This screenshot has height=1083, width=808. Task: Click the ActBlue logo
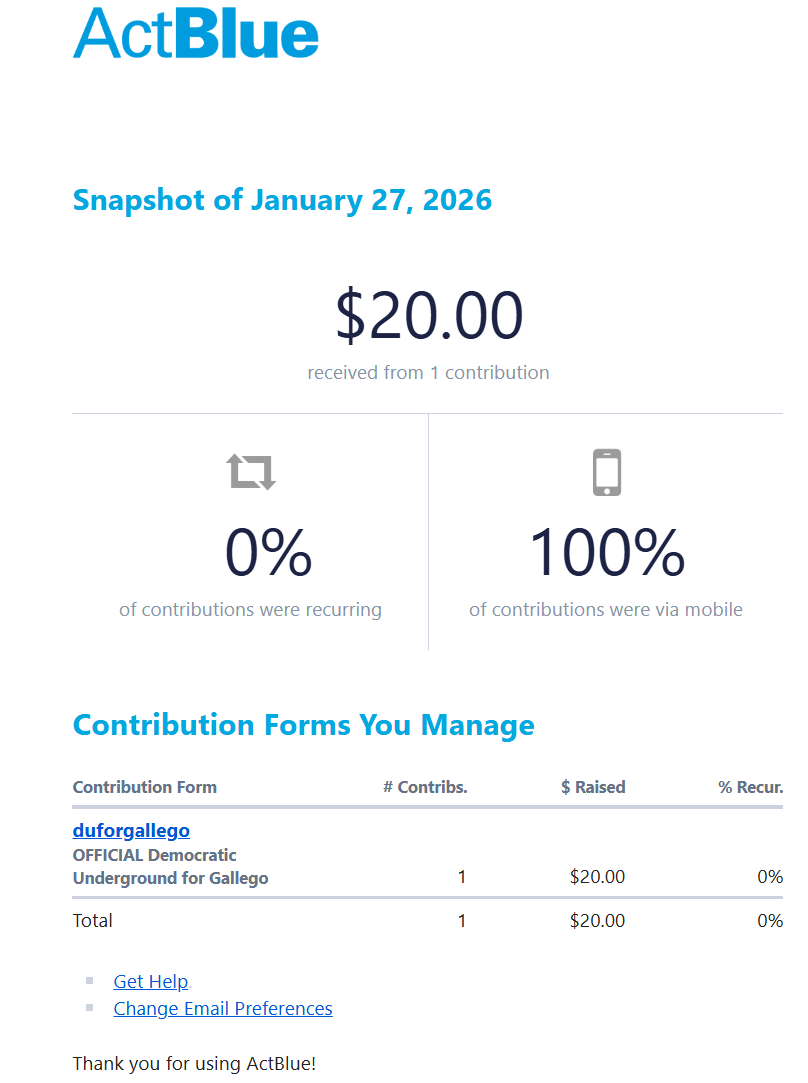[x=196, y=34]
